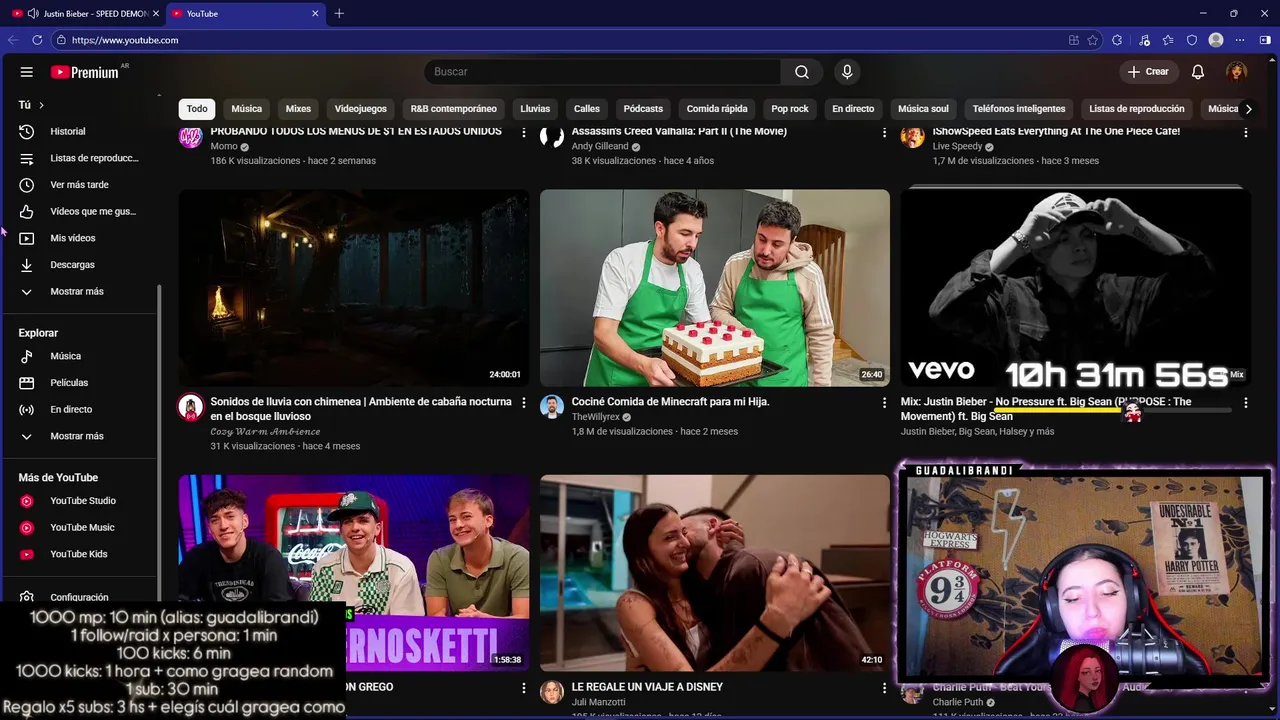Open YouTube Studio from sidebar

[80, 501]
